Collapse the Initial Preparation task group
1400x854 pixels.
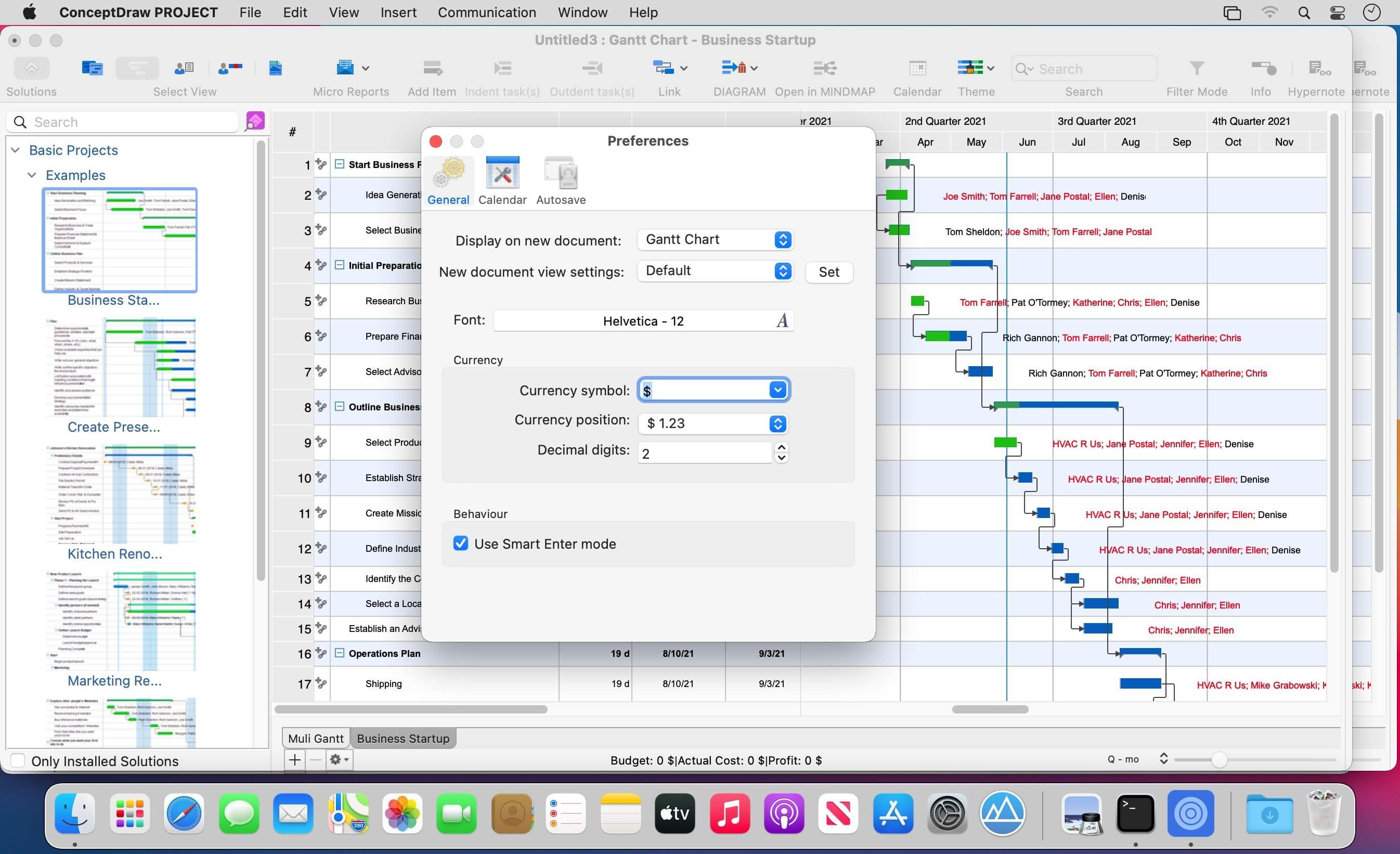tap(339, 265)
